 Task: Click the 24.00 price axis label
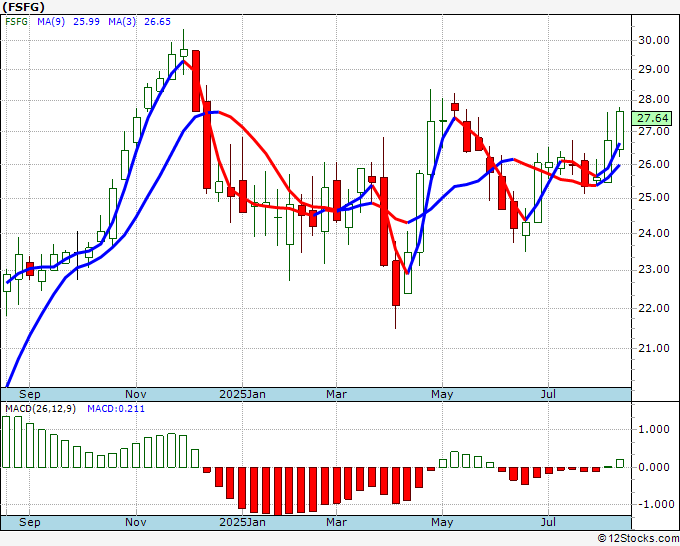point(654,233)
